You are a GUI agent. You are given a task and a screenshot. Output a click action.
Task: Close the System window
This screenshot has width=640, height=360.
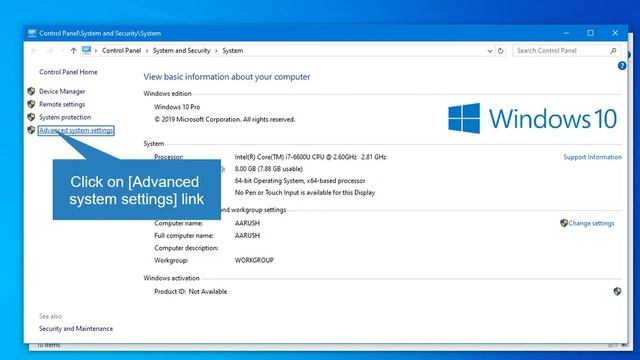click(x=615, y=33)
